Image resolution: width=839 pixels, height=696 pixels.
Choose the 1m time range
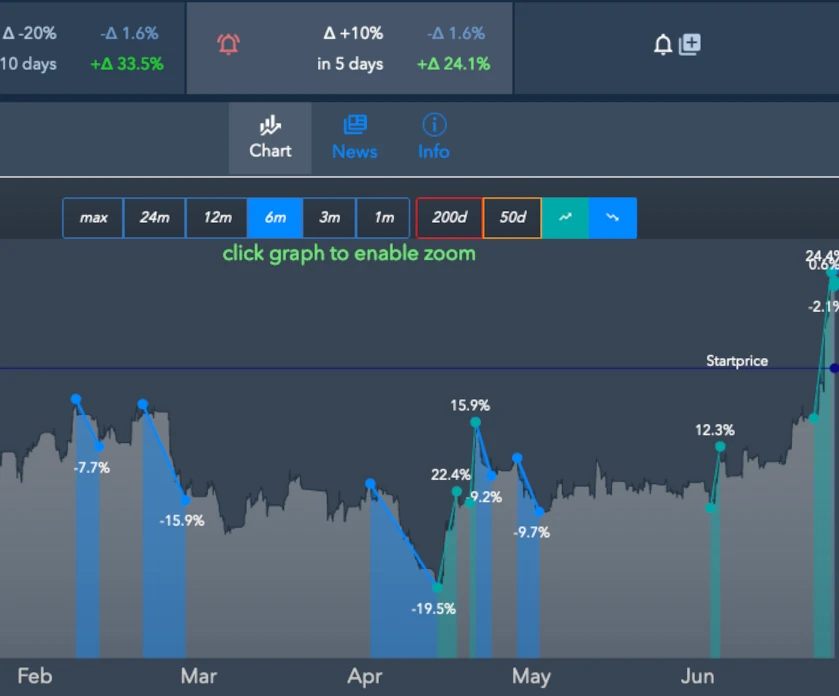click(383, 217)
